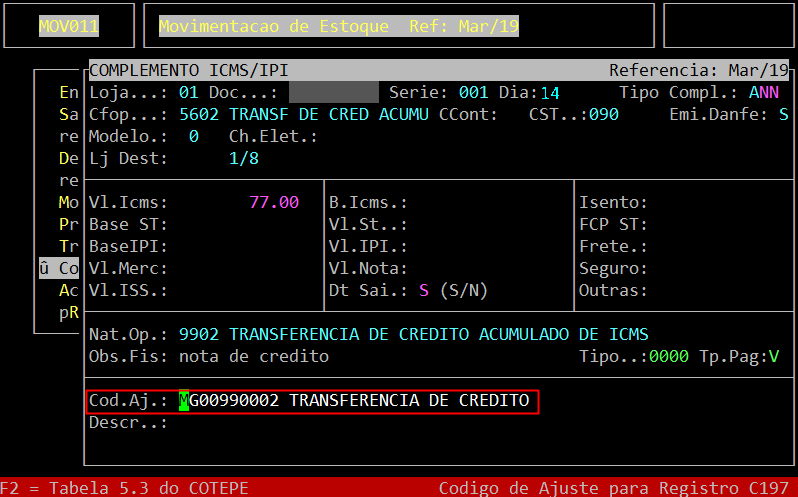Click the Cod.Aj. description TRANSFERENCIA DE CREDITO
This screenshot has width=798, height=497.
coord(409,400)
